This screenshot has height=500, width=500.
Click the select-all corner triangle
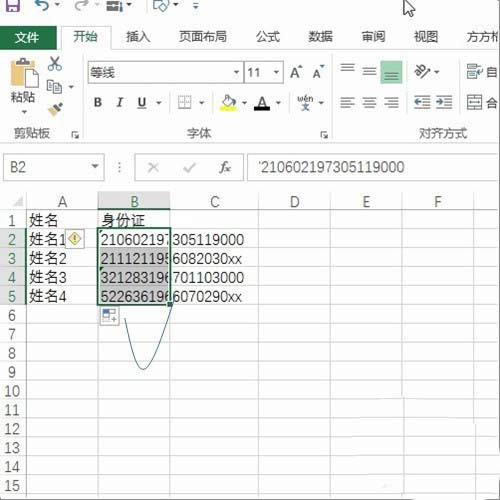pos(17,201)
